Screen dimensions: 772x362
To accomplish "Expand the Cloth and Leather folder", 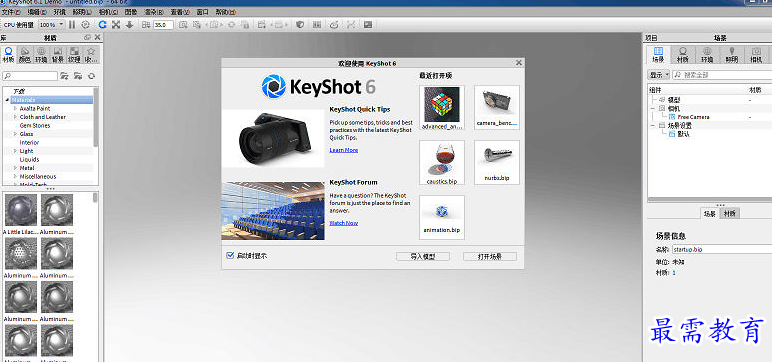I will click(x=15, y=117).
